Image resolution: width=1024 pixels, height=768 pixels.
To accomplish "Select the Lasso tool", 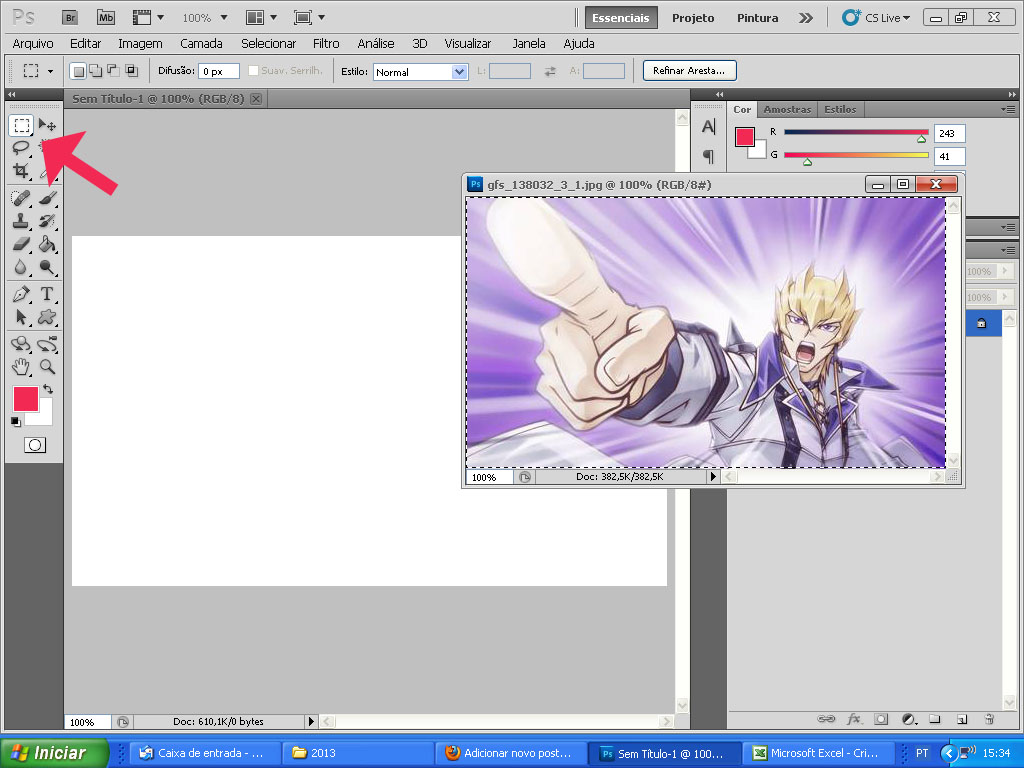I will pyautogui.click(x=21, y=148).
